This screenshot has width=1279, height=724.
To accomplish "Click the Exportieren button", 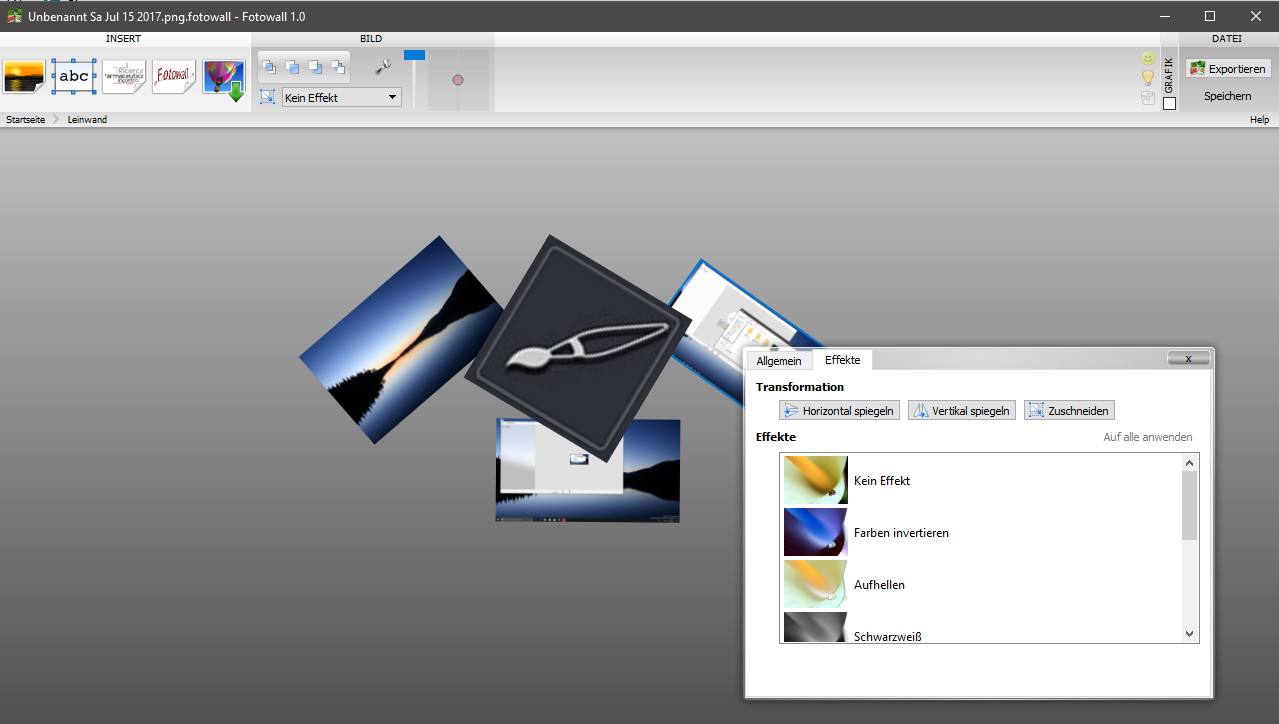I will coord(1228,69).
